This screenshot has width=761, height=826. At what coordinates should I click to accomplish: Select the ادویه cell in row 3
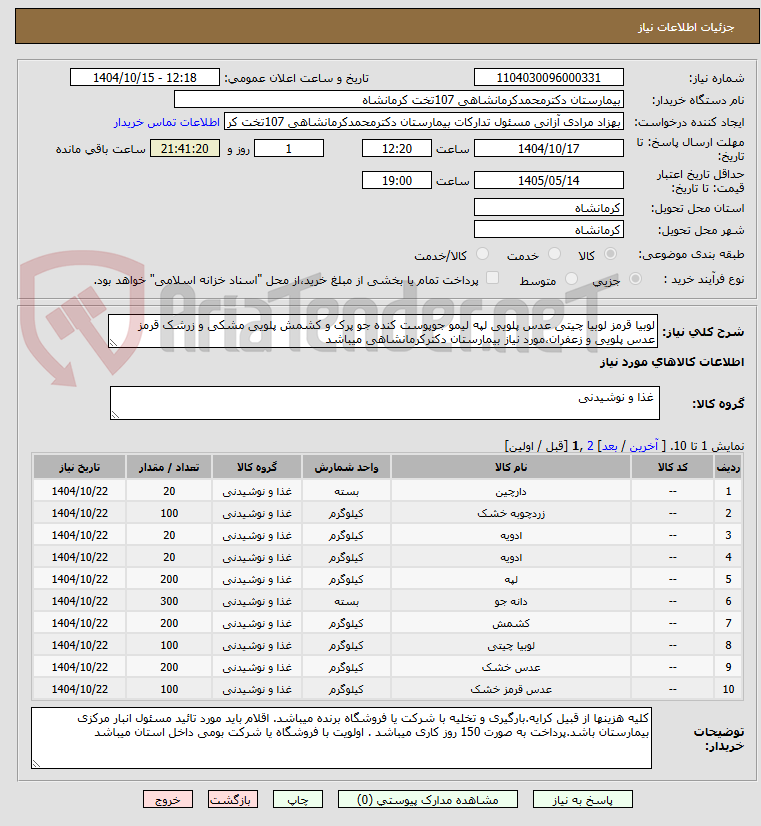click(x=511, y=535)
